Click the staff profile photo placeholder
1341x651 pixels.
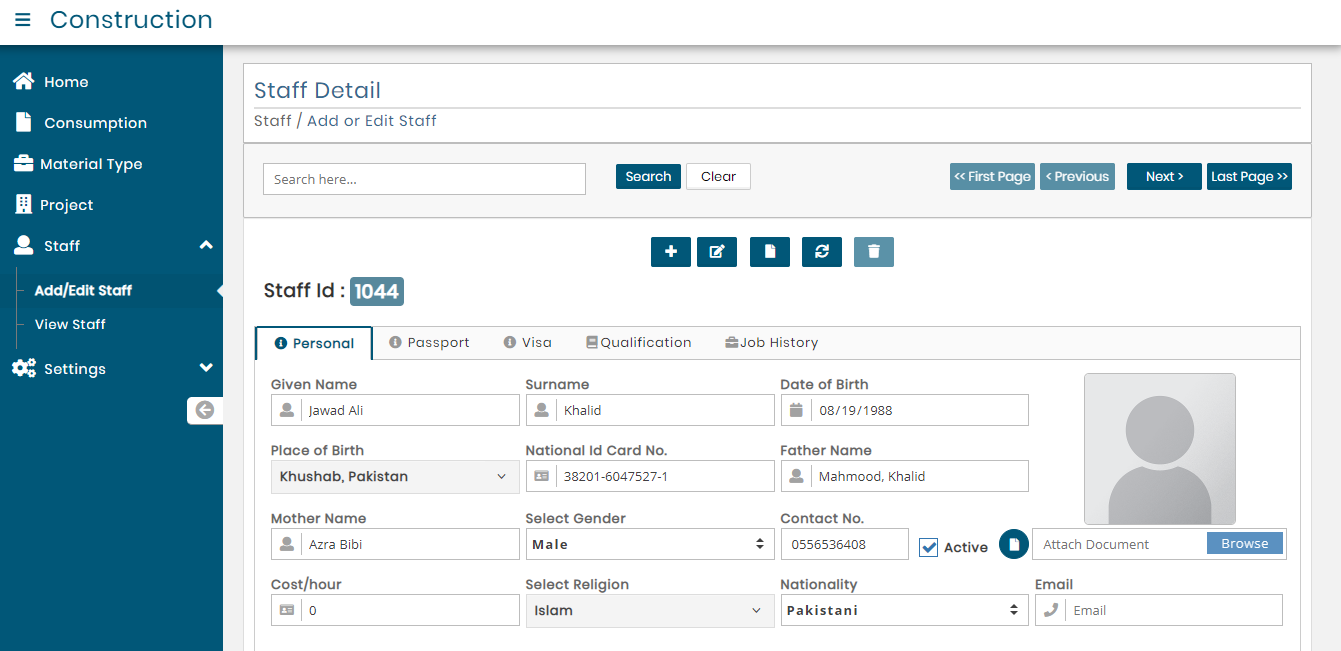click(1159, 449)
